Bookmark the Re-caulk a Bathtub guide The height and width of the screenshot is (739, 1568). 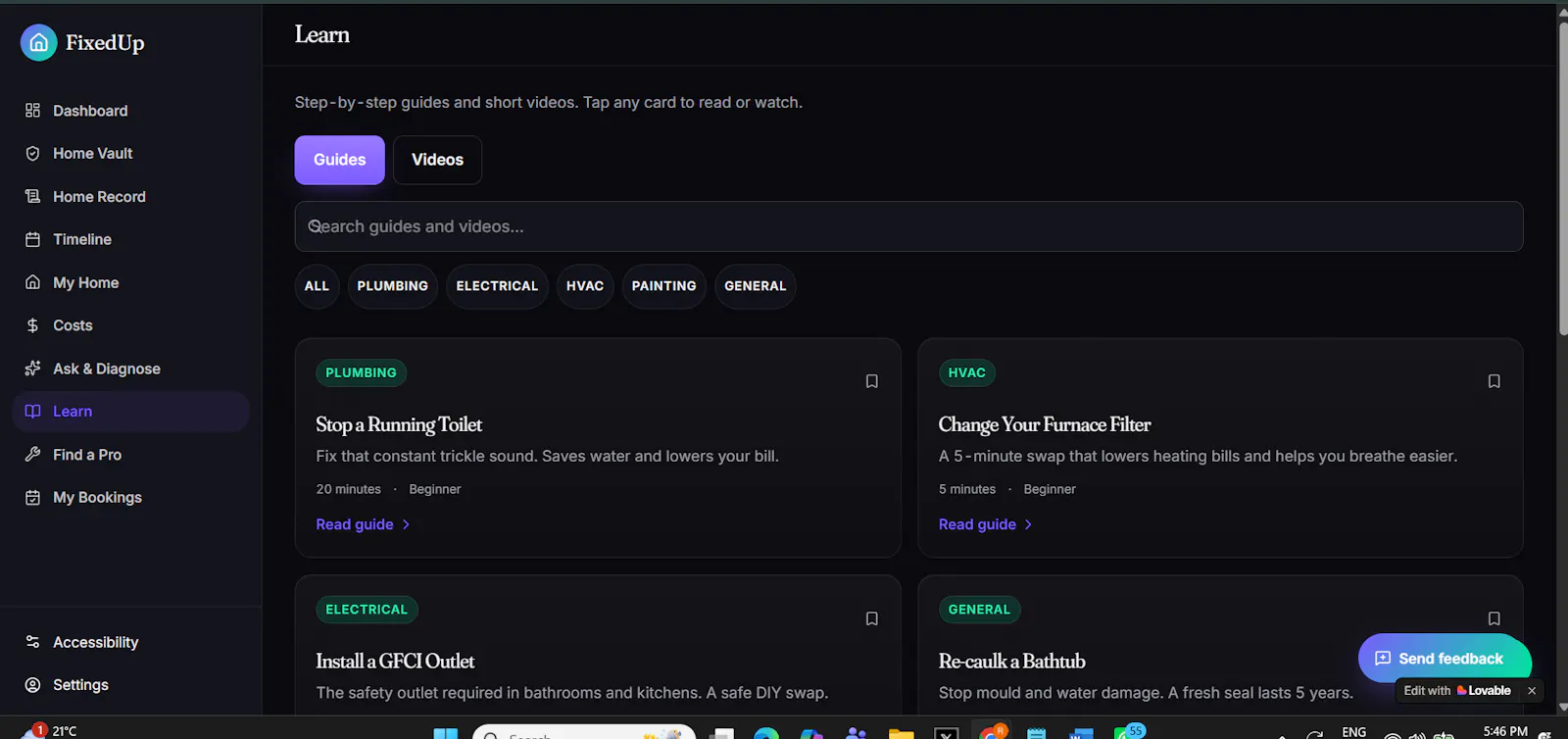1494,618
